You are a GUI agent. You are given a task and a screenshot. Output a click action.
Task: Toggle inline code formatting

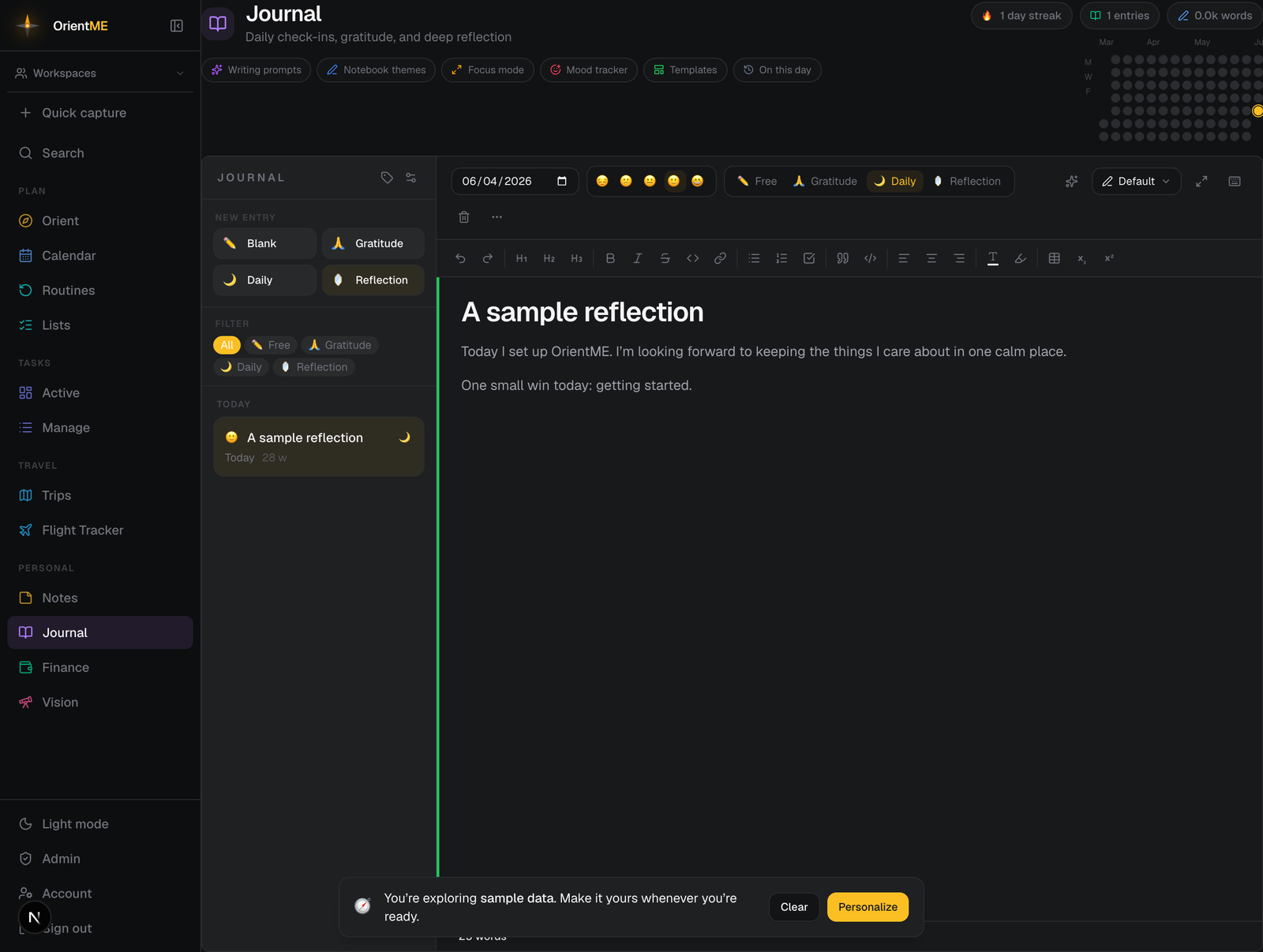[693, 258]
